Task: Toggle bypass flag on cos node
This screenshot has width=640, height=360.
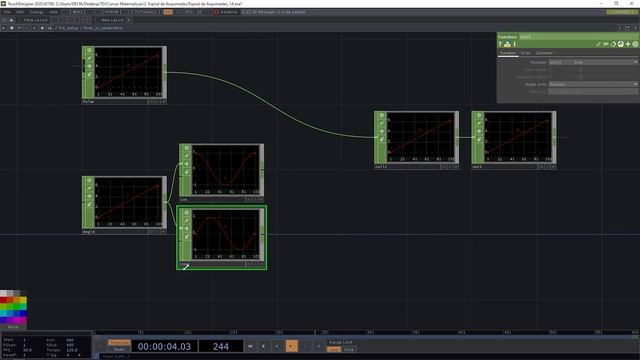Action: (x=186, y=156)
